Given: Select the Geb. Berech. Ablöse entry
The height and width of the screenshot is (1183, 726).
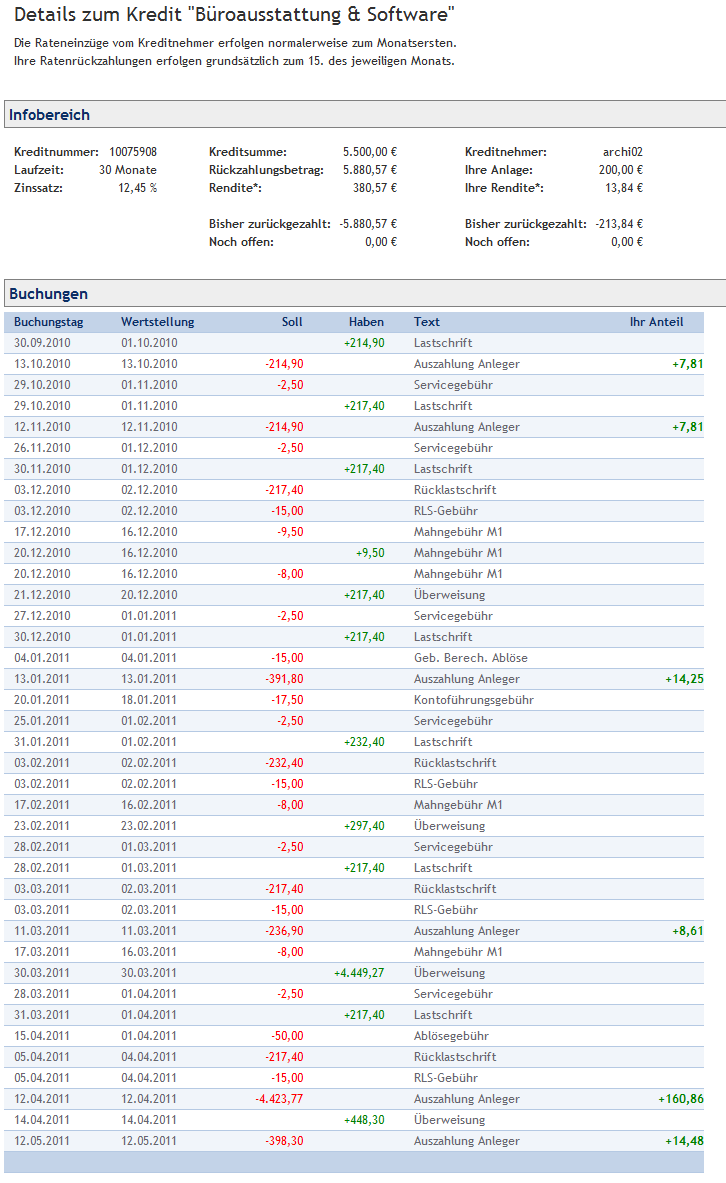Looking at the screenshot, I should (470, 658).
